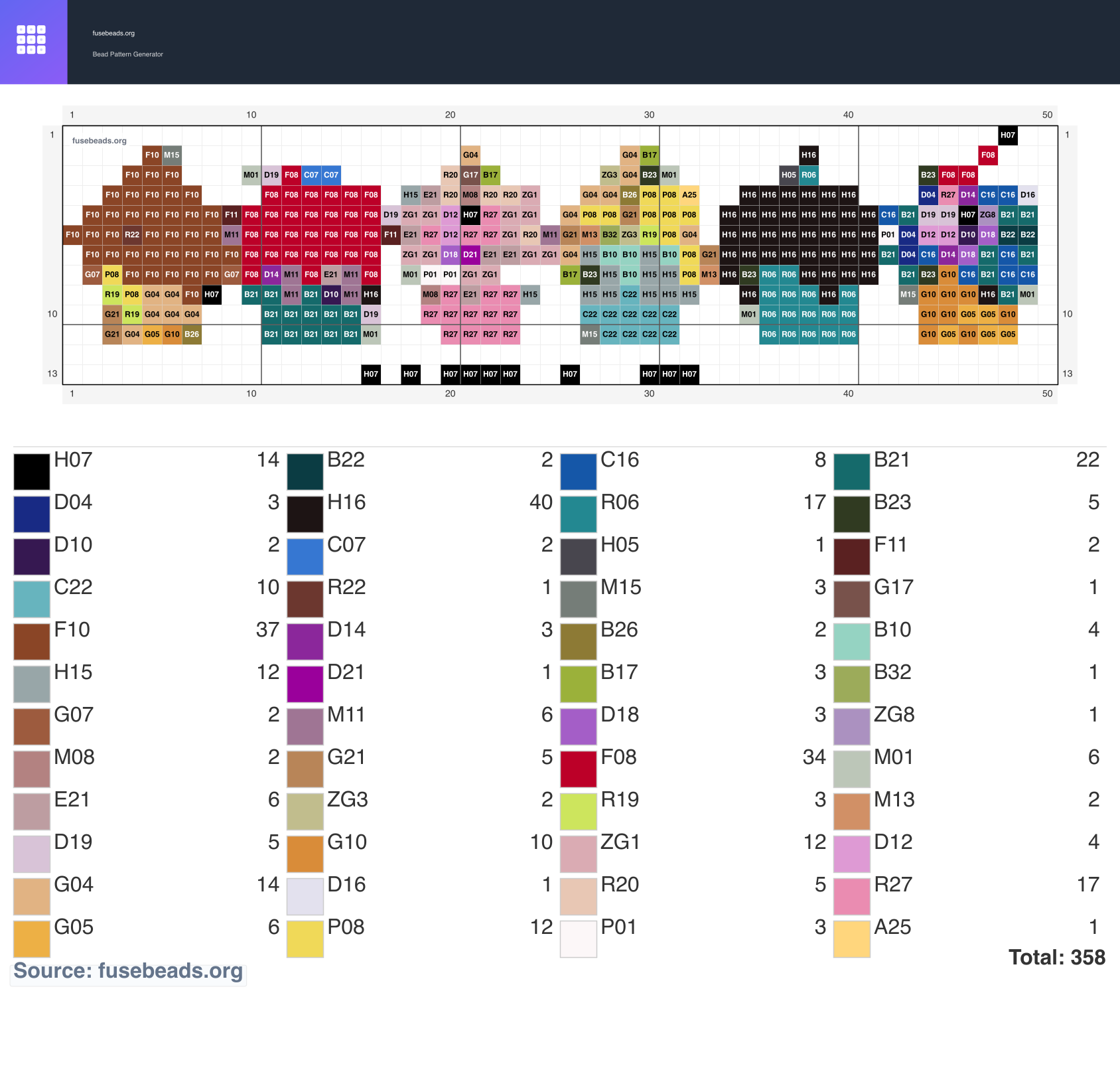Select the R27 pink legend swatch
Image resolution: width=1120 pixels, height=1068 pixels.
pos(852,897)
